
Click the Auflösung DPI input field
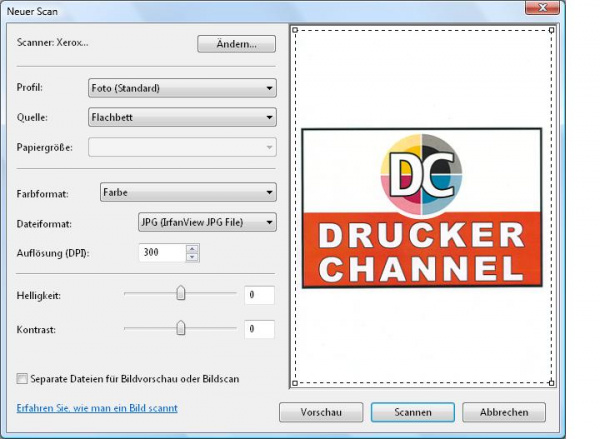[160, 253]
